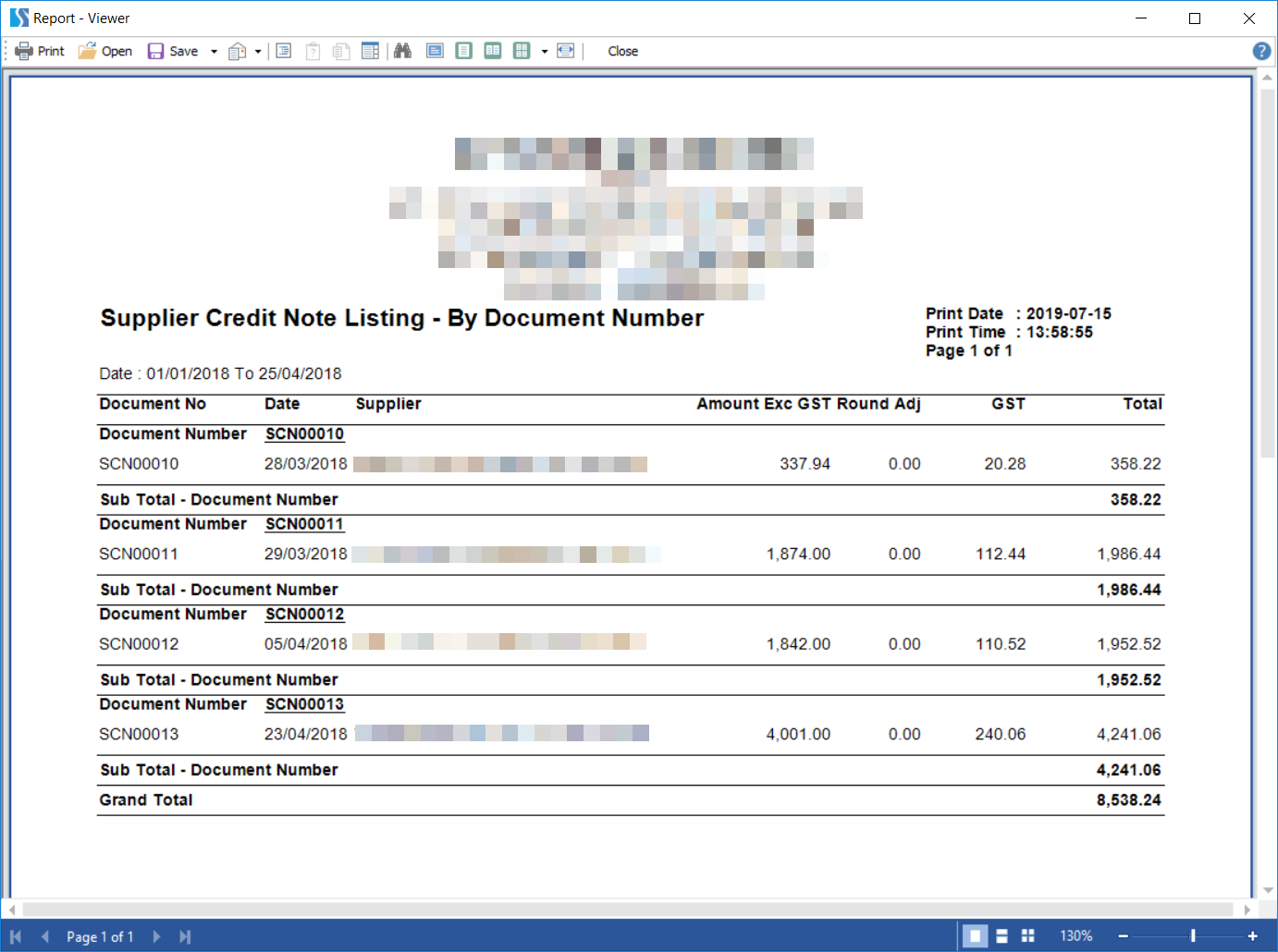Click the parameters panel icon

click(313, 51)
